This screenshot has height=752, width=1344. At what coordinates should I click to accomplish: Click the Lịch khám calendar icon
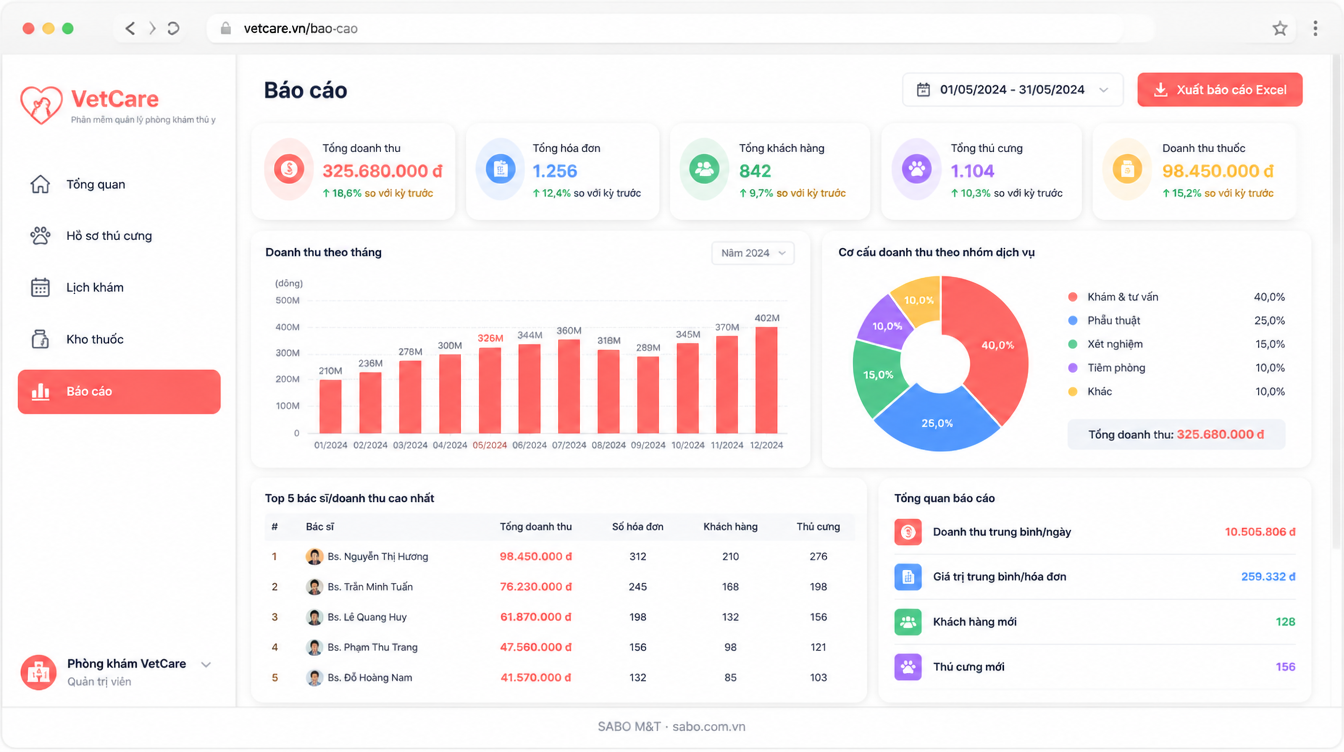tap(40, 288)
